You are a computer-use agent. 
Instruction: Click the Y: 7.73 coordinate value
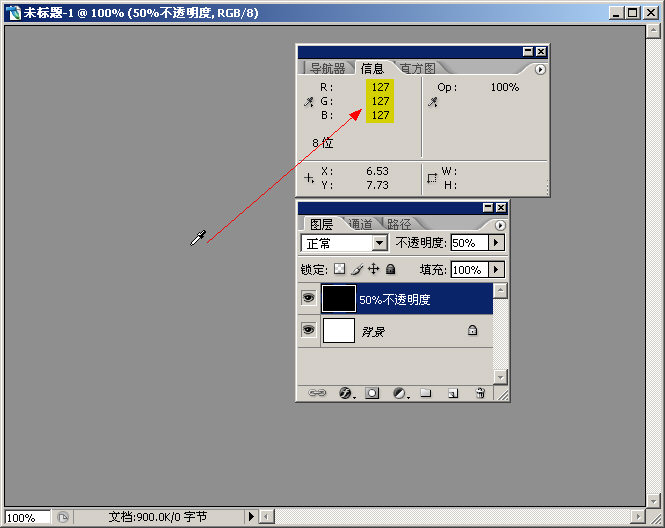click(x=377, y=185)
